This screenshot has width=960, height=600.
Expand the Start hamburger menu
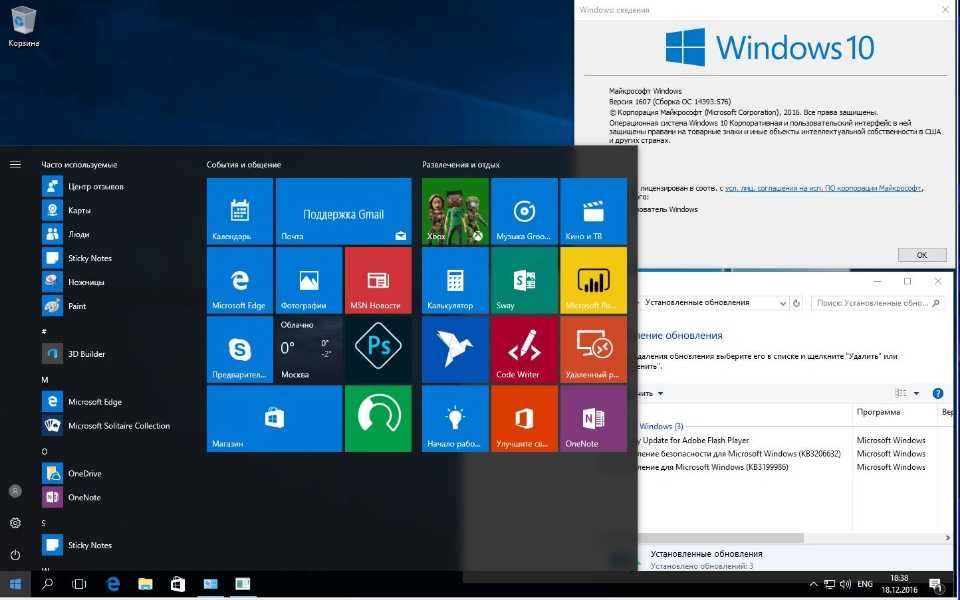[15, 164]
